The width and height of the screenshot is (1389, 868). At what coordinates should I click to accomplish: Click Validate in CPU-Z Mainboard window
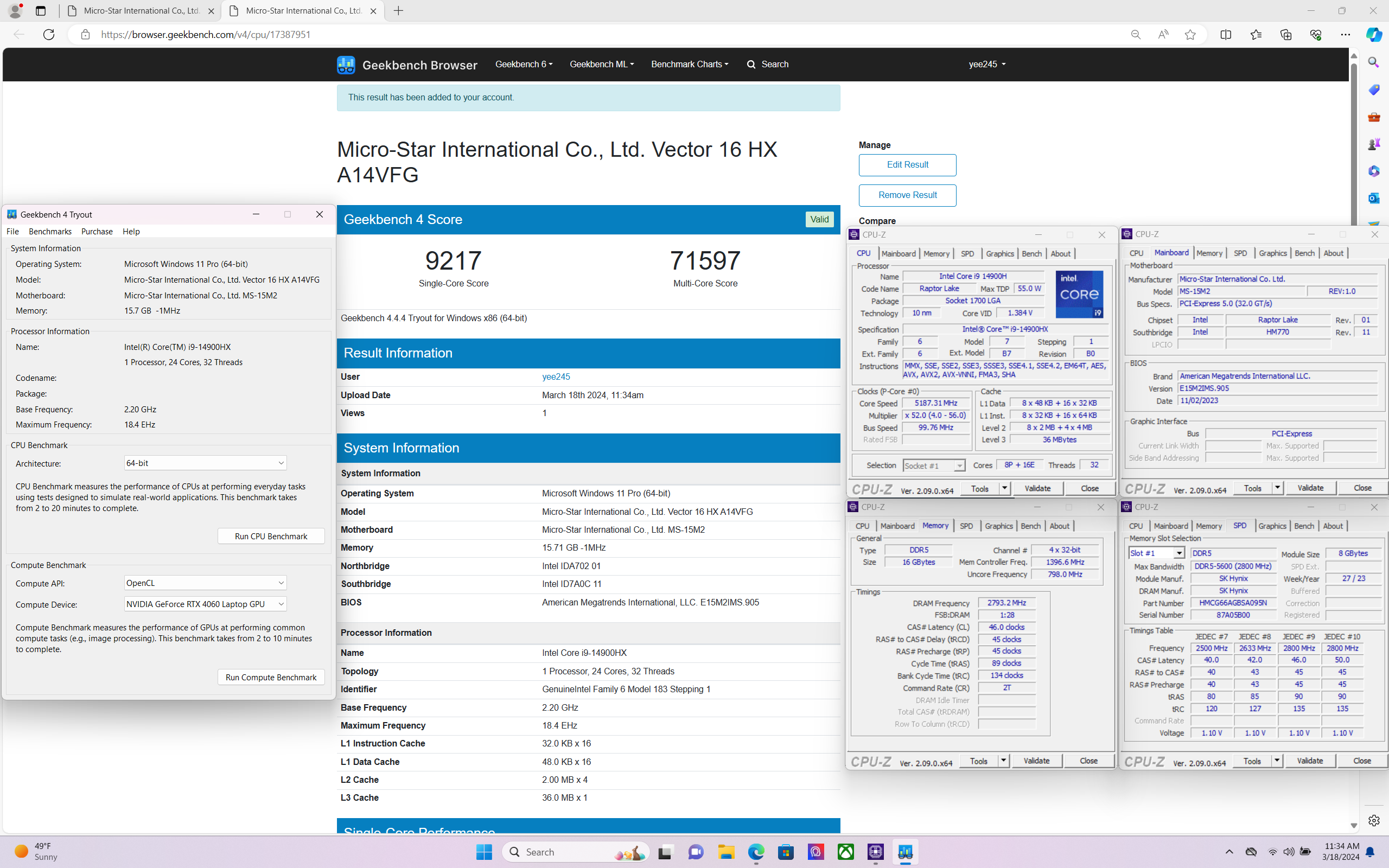(1310, 488)
